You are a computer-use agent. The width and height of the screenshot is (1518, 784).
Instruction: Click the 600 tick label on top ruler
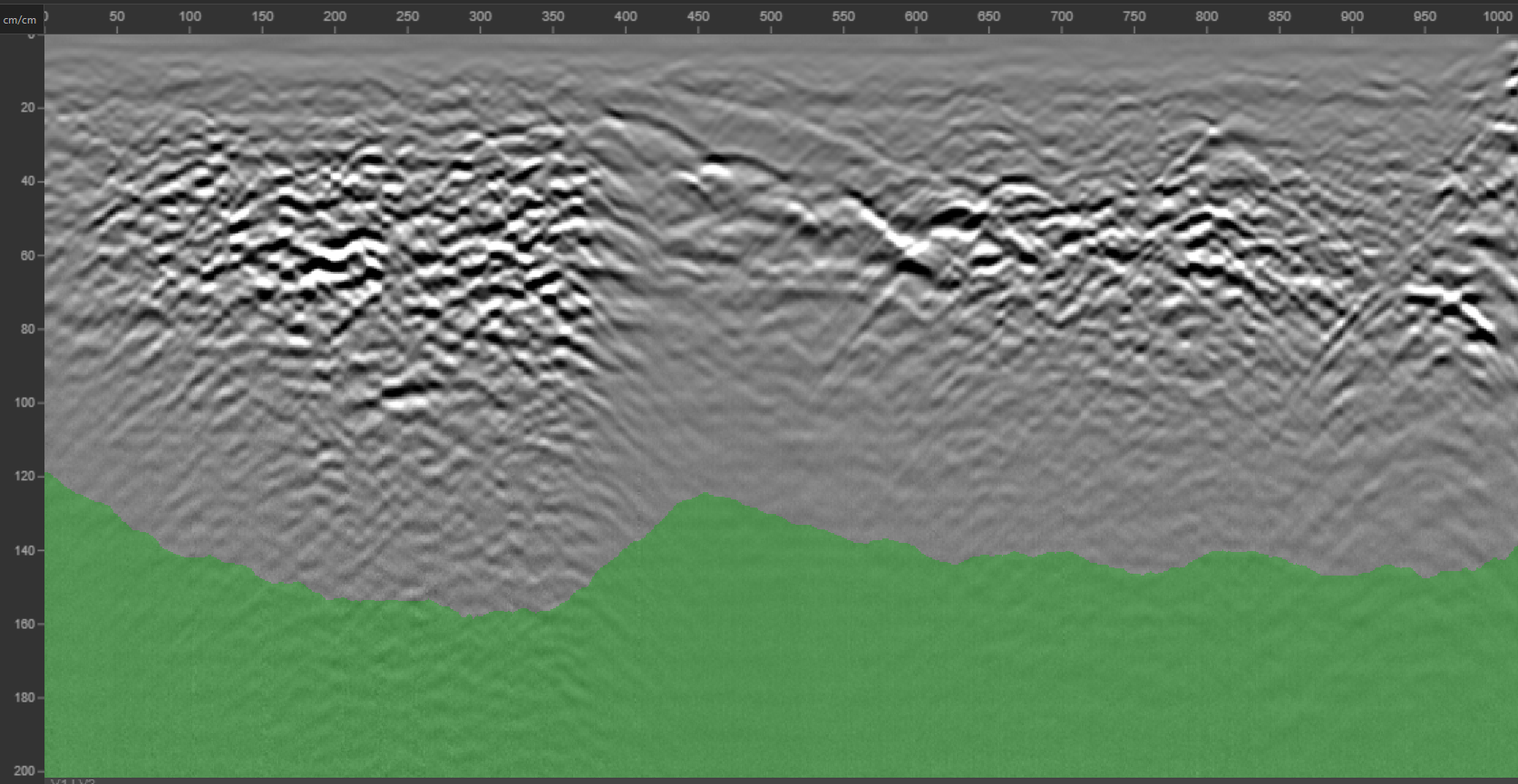click(916, 16)
